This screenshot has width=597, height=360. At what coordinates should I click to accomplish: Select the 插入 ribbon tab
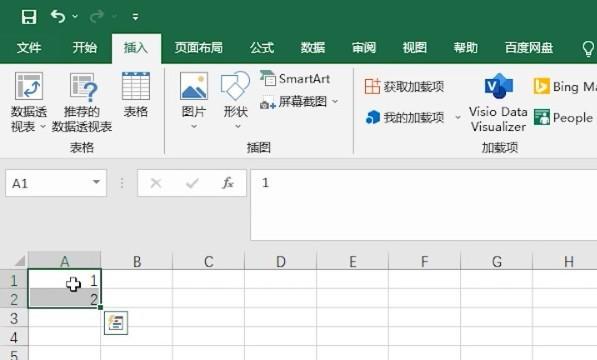tap(136, 48)
